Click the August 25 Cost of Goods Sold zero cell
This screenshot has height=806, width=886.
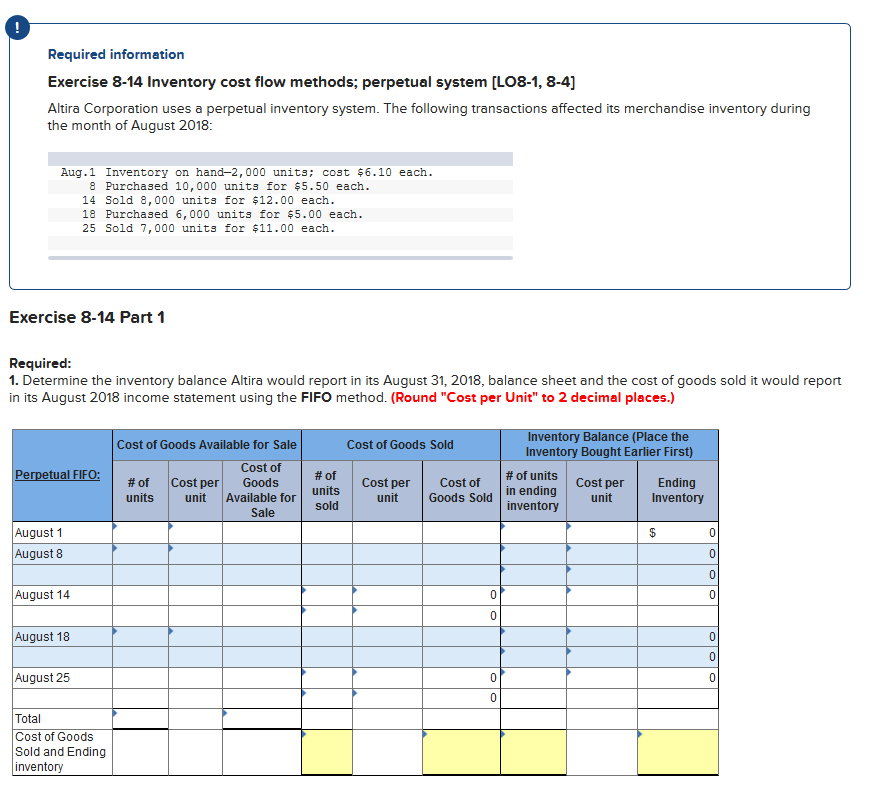pyautogui.click(x=492, y=677)
